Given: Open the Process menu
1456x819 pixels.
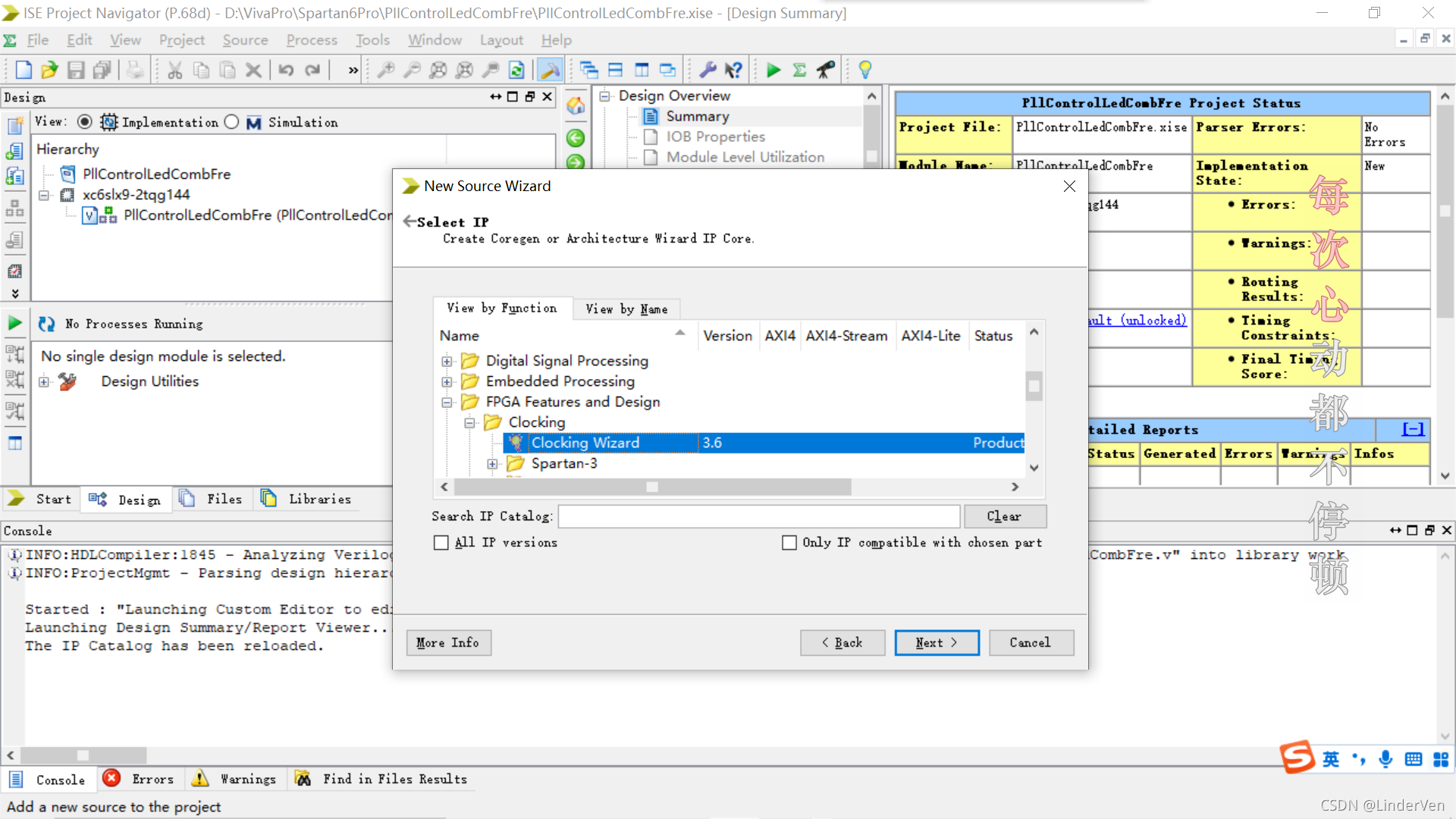Looking at the screenshot, I should point(311,40).
